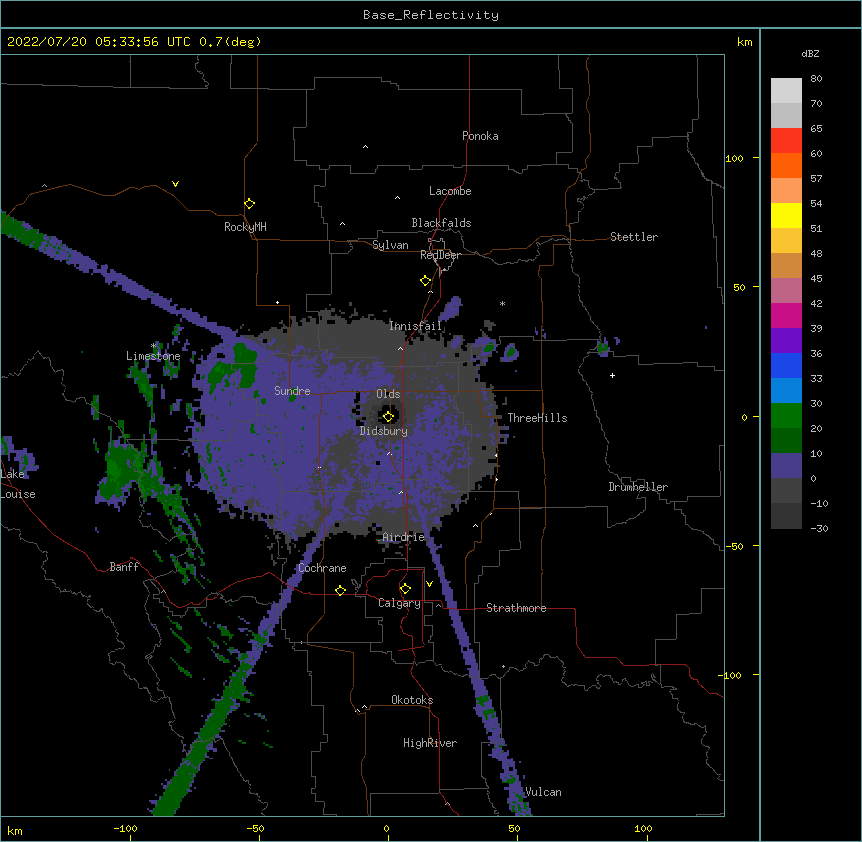This screenshot has height=842, width=862.
Task: Click the Drumheller label
Action: 638,487
